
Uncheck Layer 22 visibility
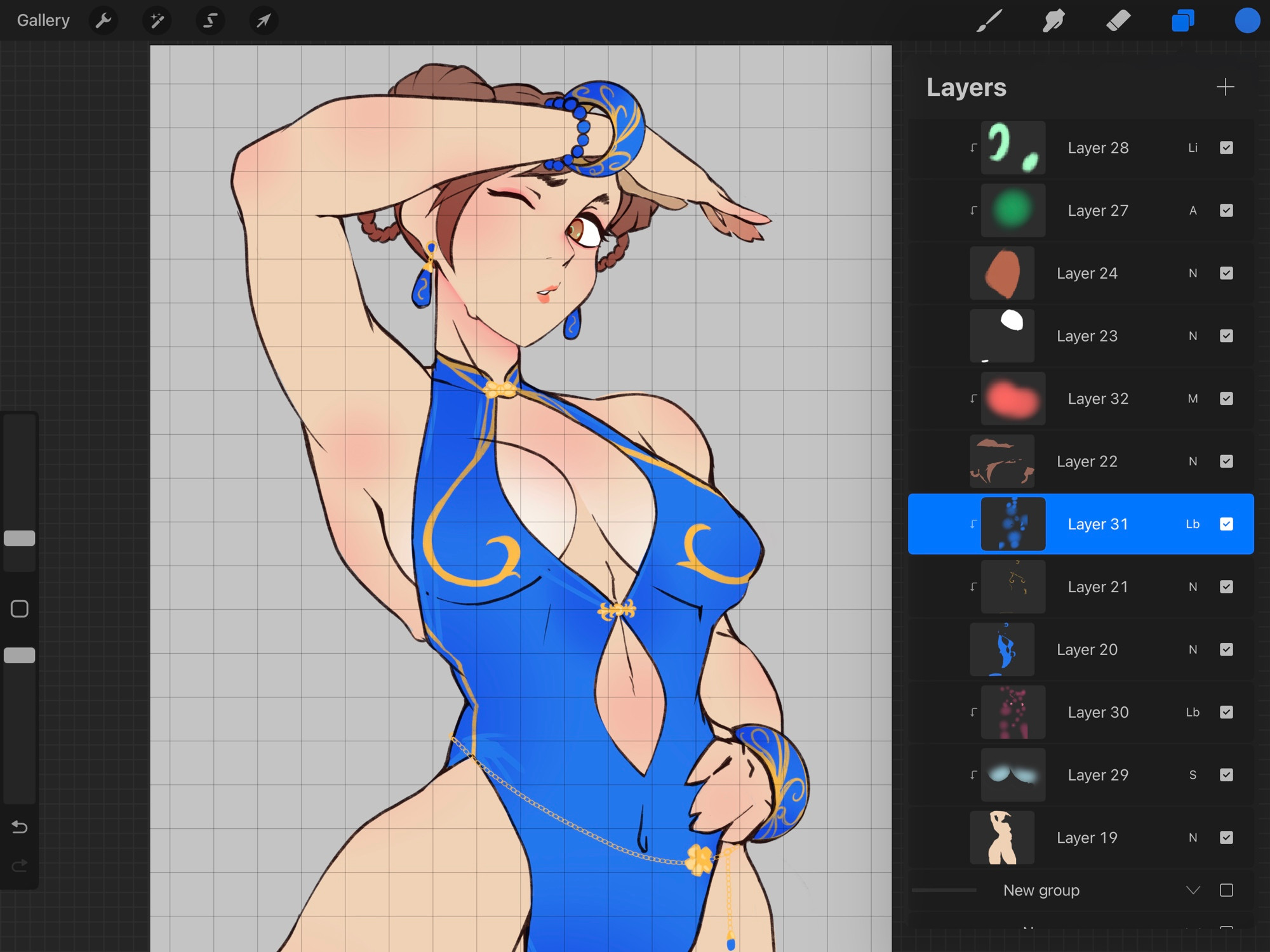pyautogui.click(x=1226, y=461)
